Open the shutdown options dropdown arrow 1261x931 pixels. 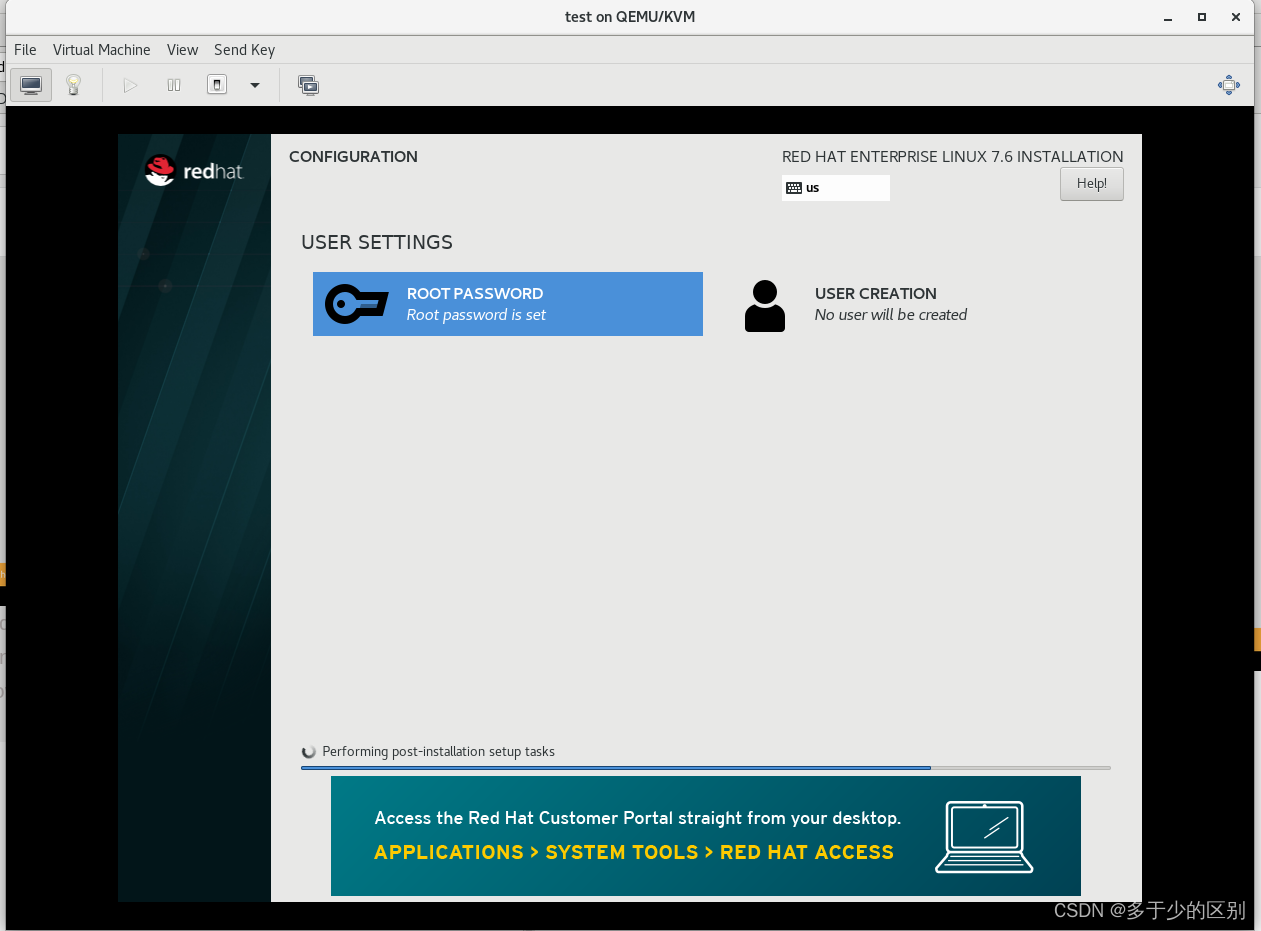pos(255,85)
